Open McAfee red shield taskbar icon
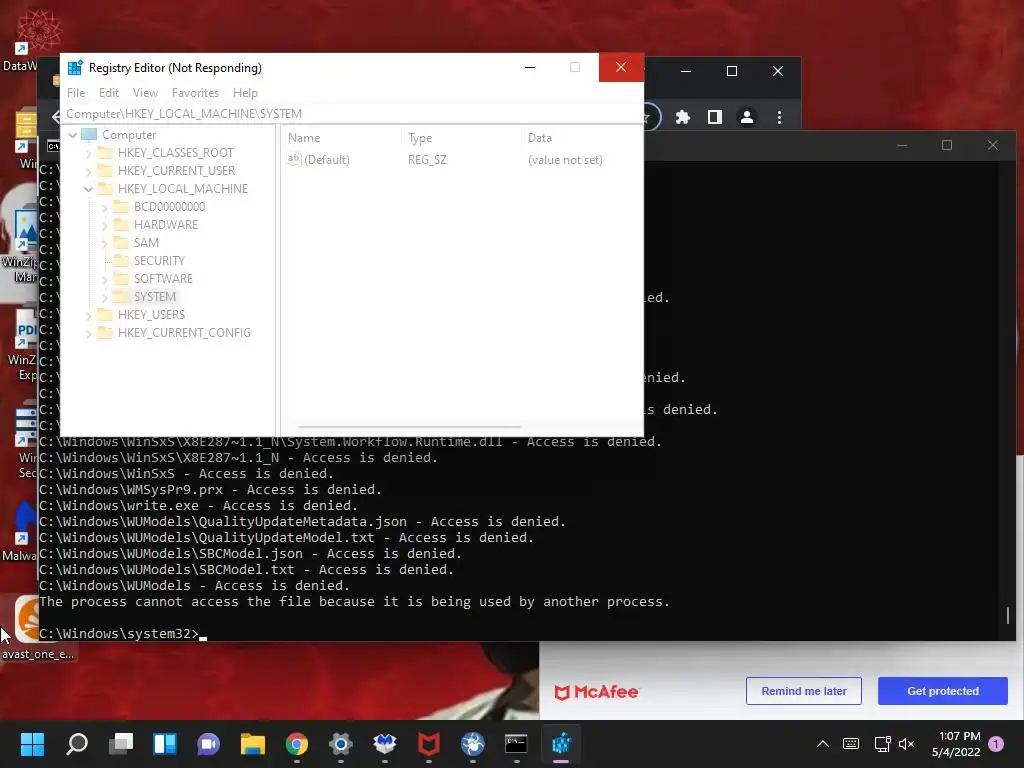The width and height of the screenshot is (1024, 768). 429,744
